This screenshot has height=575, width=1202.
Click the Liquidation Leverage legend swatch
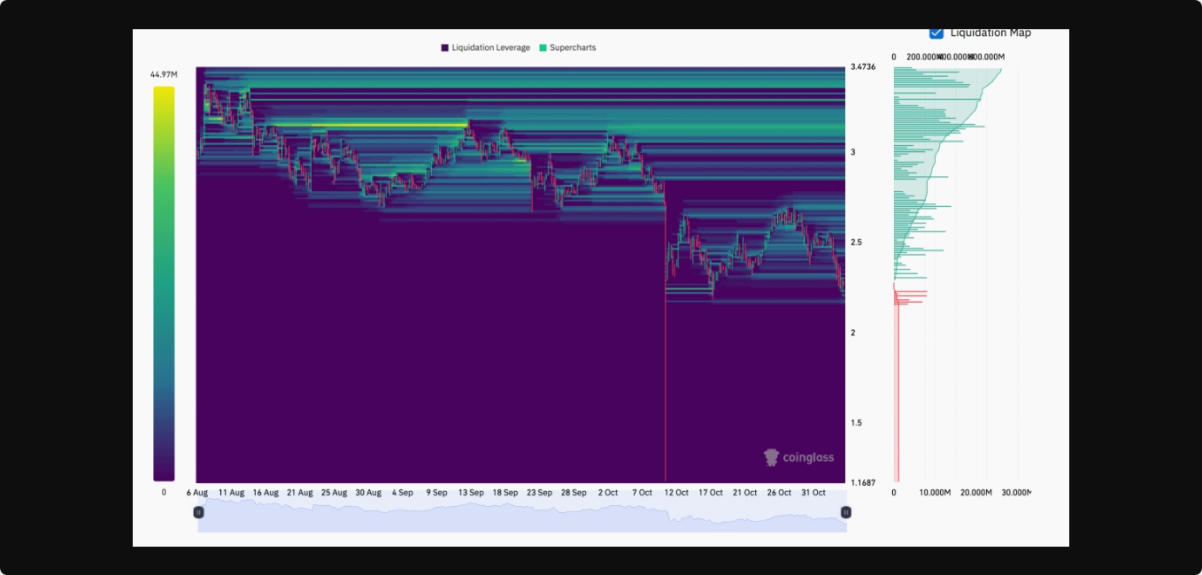445,48
